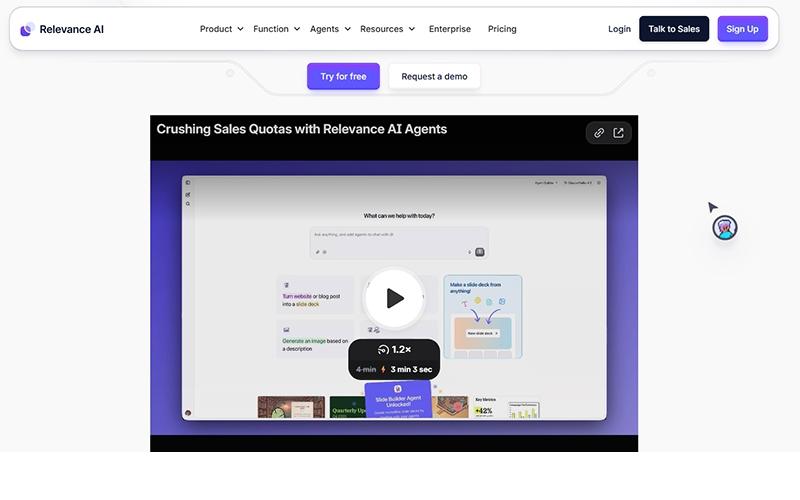The width and height of the screenshot is (800, 500).
Task: Click 'Turn website or blog post' card
Action: (315, 295)
